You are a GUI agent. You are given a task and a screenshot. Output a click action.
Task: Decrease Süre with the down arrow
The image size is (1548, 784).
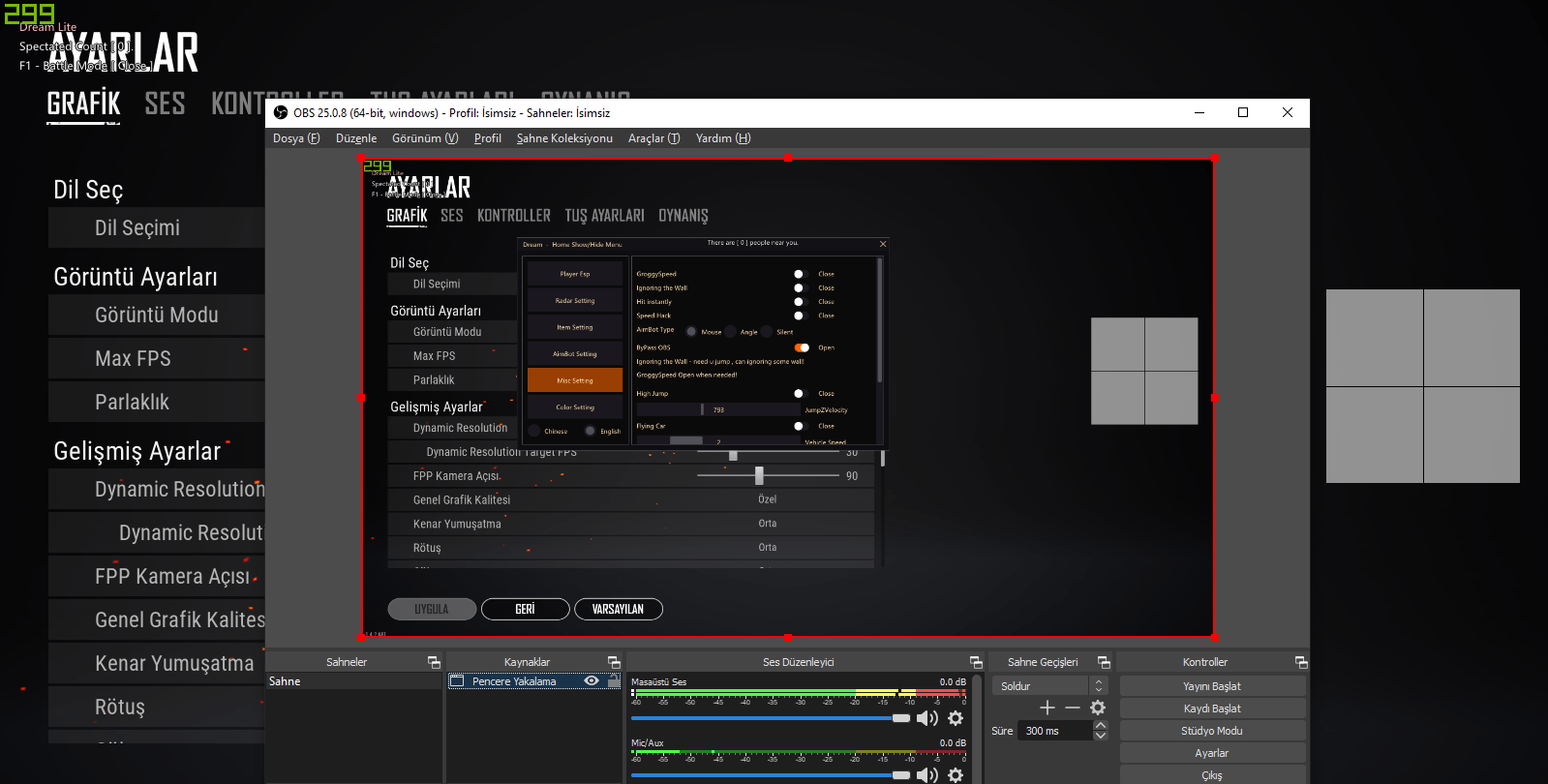(1101, 736)
